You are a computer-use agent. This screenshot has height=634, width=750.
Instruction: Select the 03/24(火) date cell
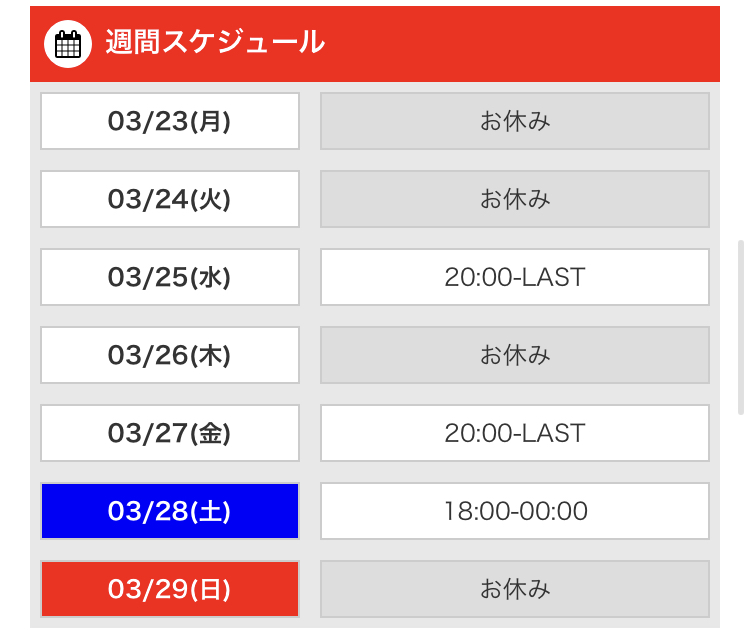coord(170,199)
